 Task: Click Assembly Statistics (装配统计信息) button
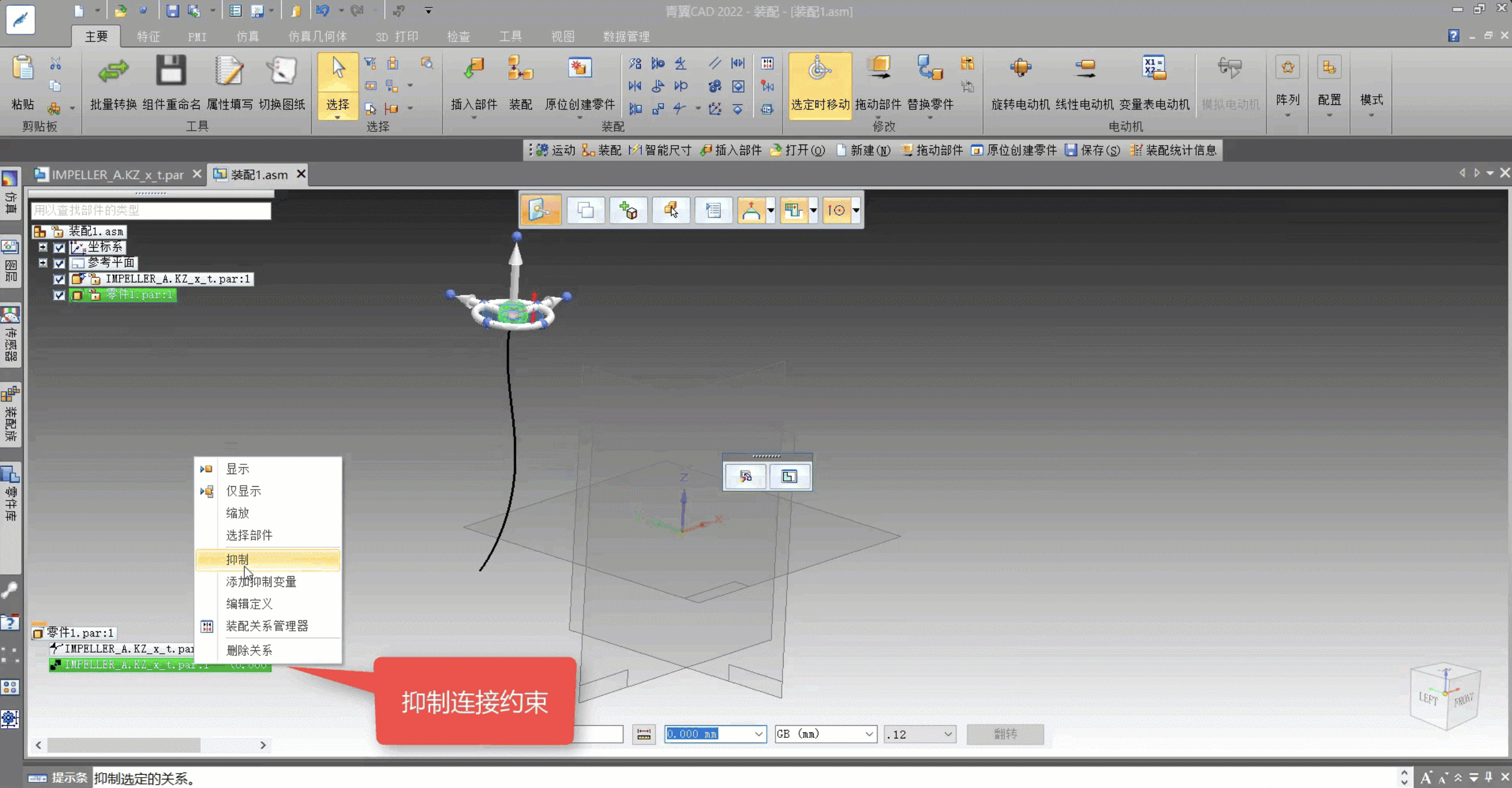pyautogui.click(x=1174, y=150)
